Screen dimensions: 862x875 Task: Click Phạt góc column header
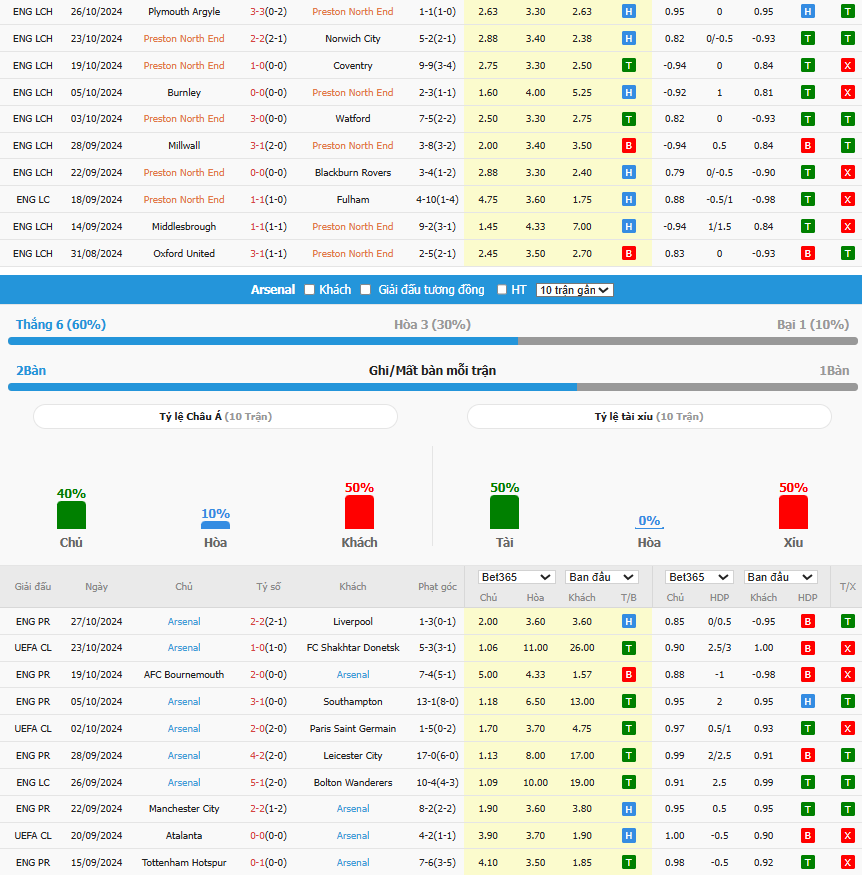(x=437, y=586)
